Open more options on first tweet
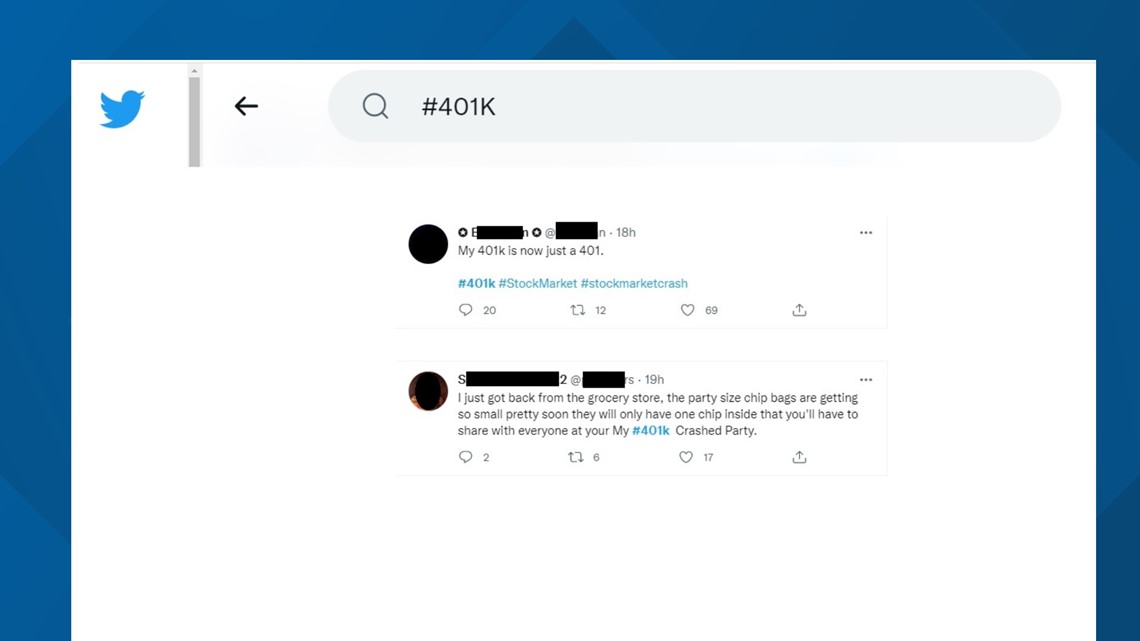The width and height of the screenshot is (1140, 641). coord(865,233)
